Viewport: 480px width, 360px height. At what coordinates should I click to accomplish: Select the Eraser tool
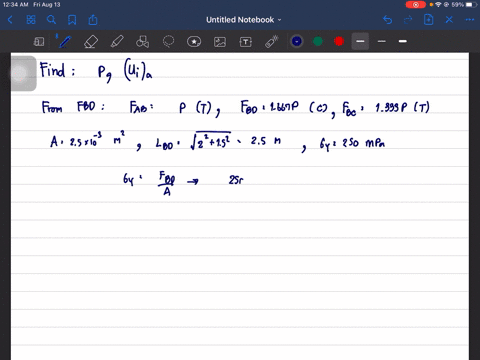(x=91, y=42)
